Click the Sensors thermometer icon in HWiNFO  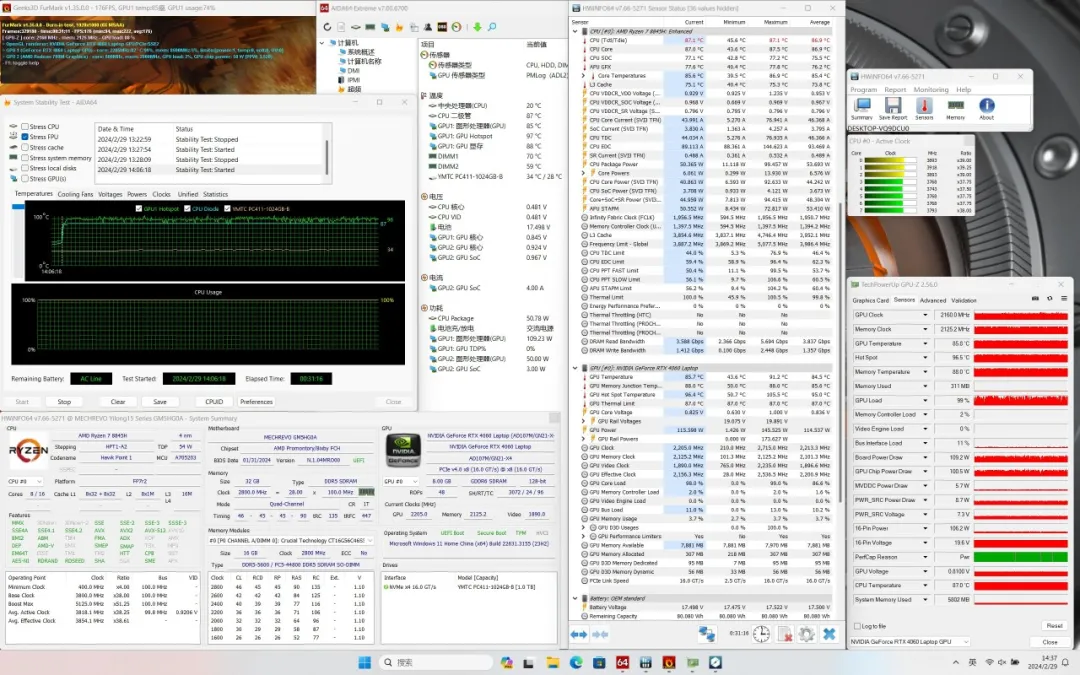tap(924, 105)
